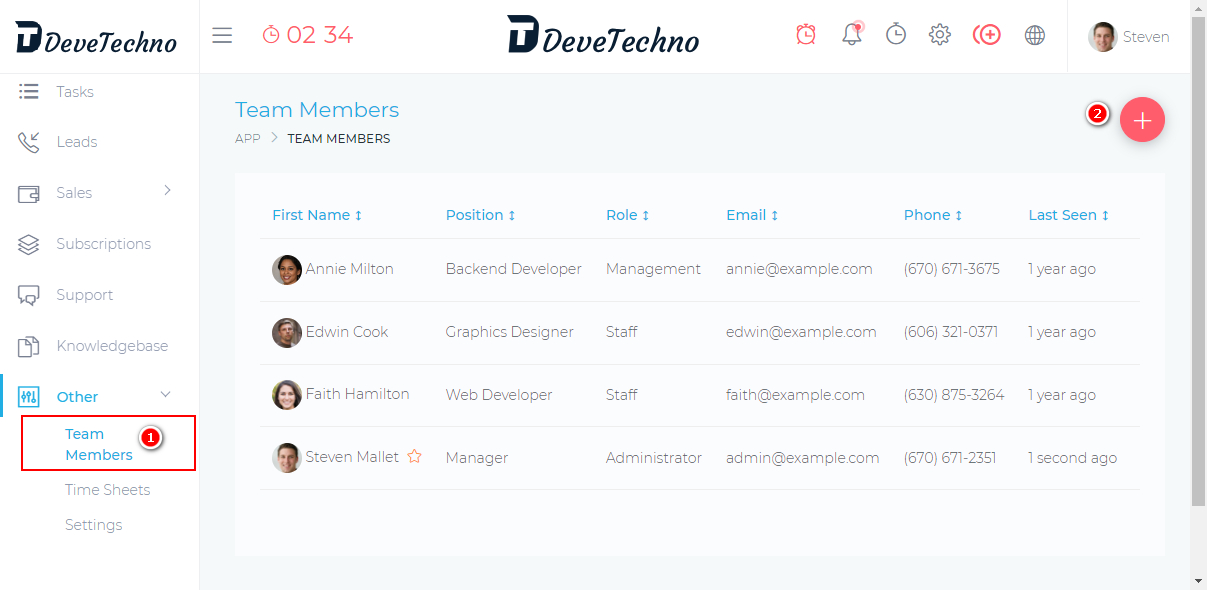1207x590 pixels.
Task: Sort table by Email column
Action: [752, 215]
